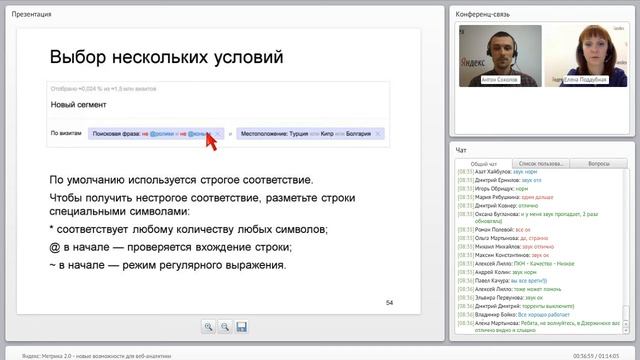Select Мария Рябушкина's chat message
This screenshot has height=360, width=640.
(x=505, y=197)
